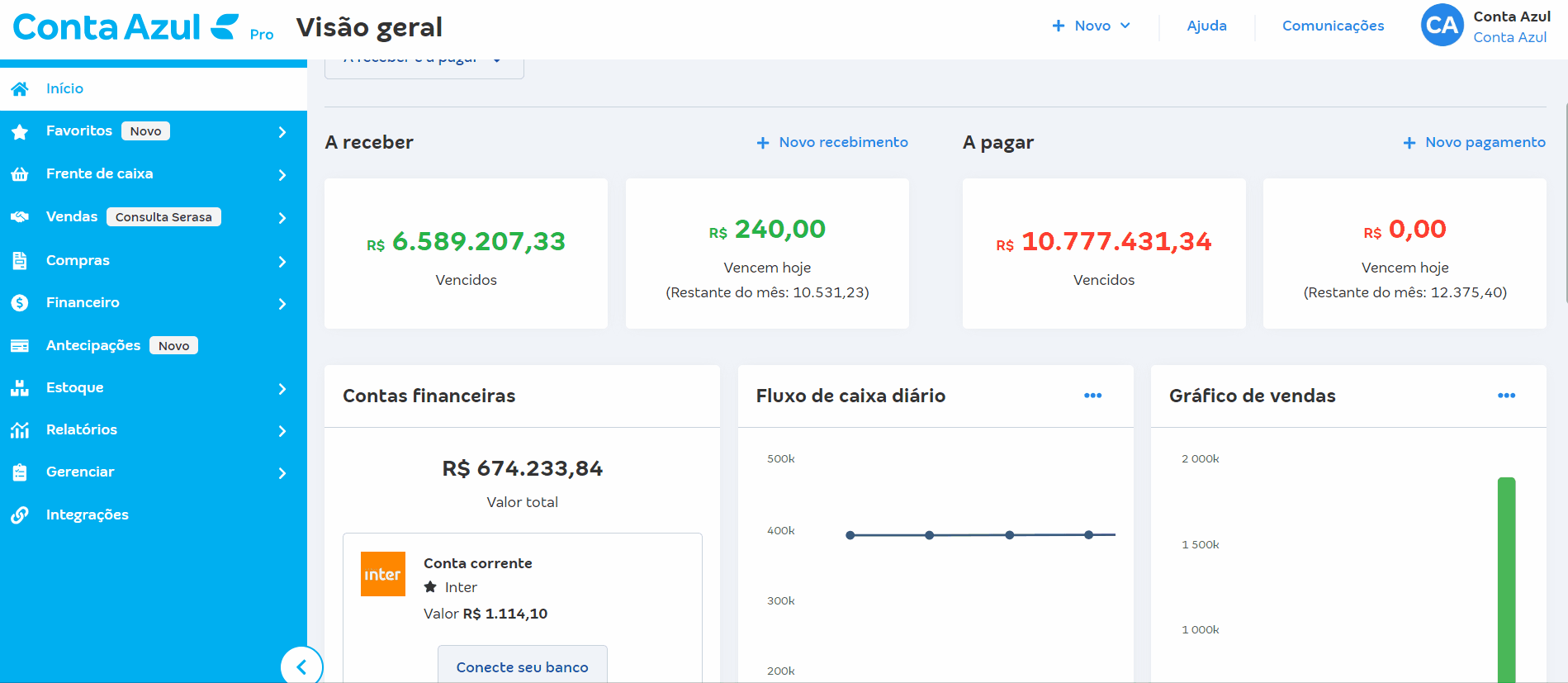Click the Conta corrente account title
The image size is (1568, 683).
(x=478, y=563)
